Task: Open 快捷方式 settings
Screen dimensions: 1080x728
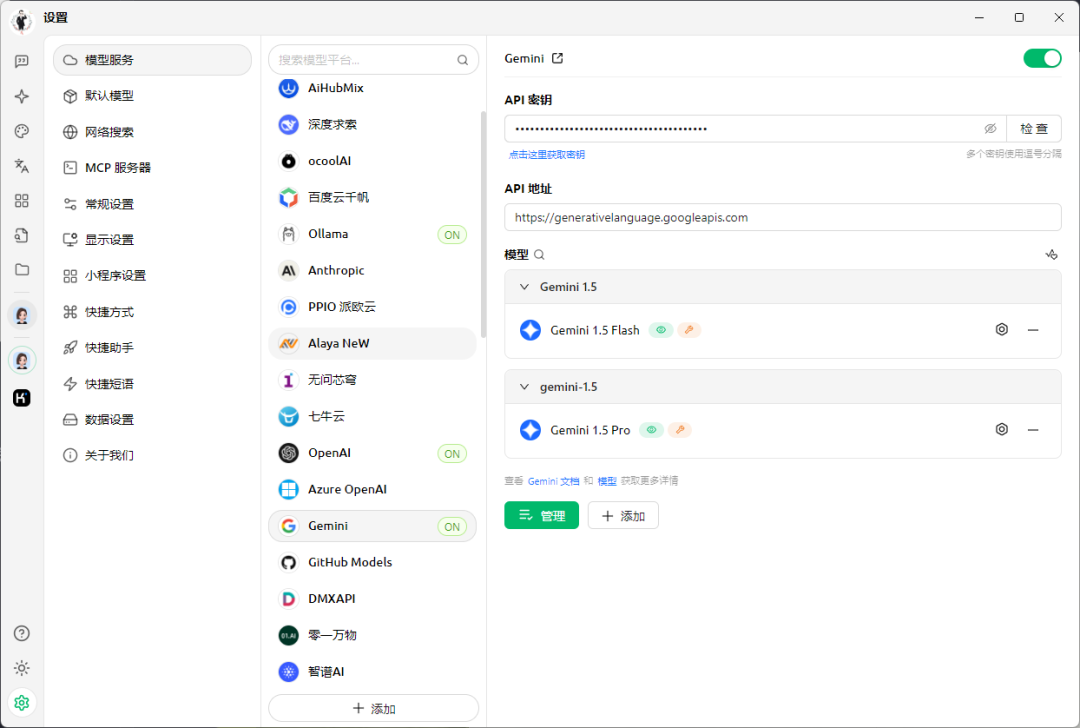Action: (x=152, y=312)
